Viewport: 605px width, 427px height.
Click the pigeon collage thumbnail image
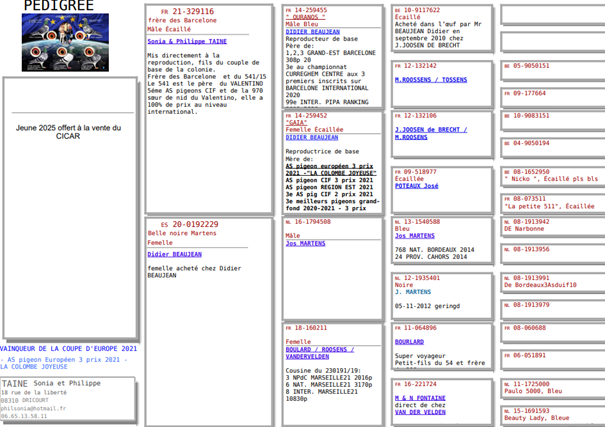[x=65, y=42]
